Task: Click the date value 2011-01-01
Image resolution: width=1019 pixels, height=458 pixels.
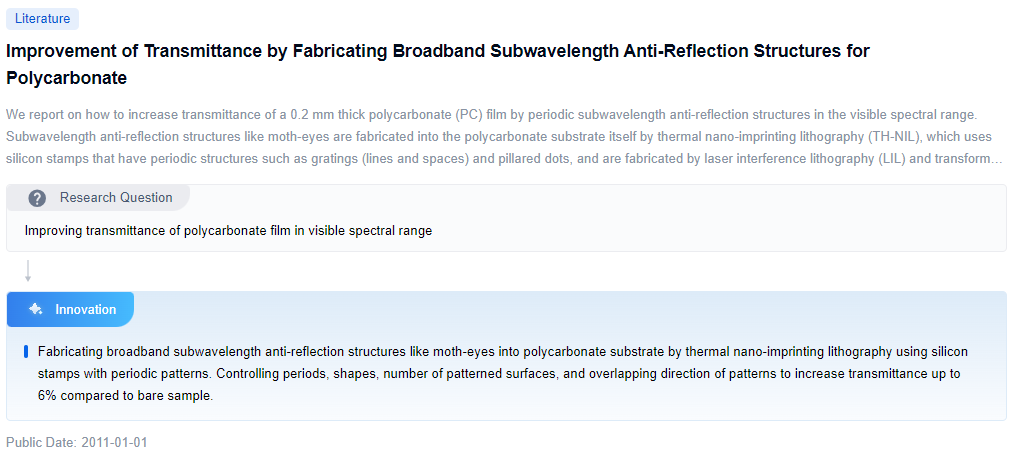Action: [x=114, y=442]
